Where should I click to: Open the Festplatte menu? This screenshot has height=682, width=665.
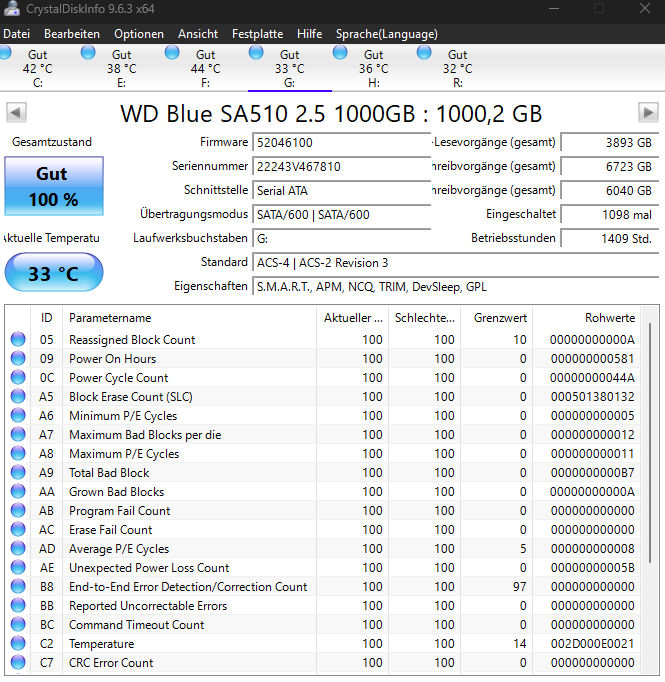pyautogui.click(x=257, y=34)
